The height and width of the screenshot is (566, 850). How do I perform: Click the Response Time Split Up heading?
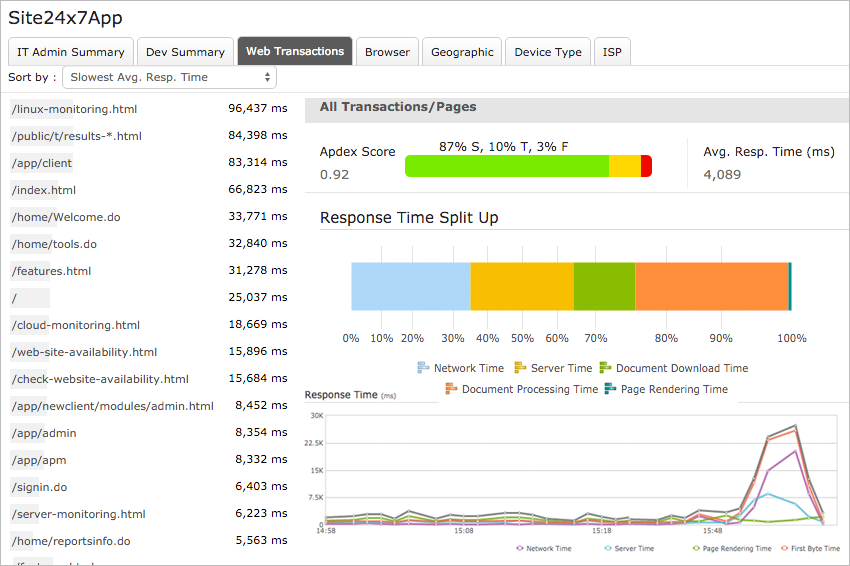pos(409,218)
